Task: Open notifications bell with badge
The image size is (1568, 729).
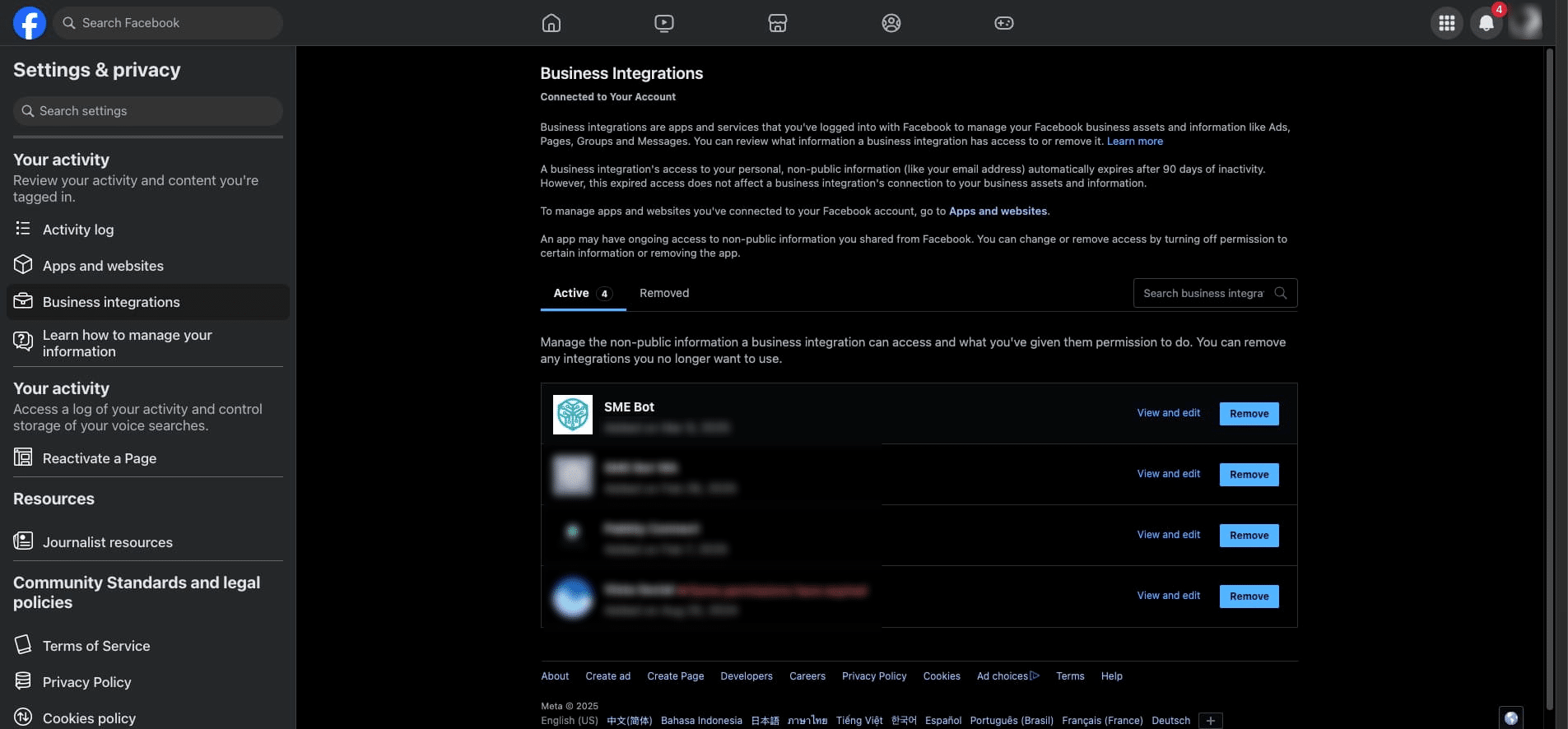Action: click(x=1487, y=23)
